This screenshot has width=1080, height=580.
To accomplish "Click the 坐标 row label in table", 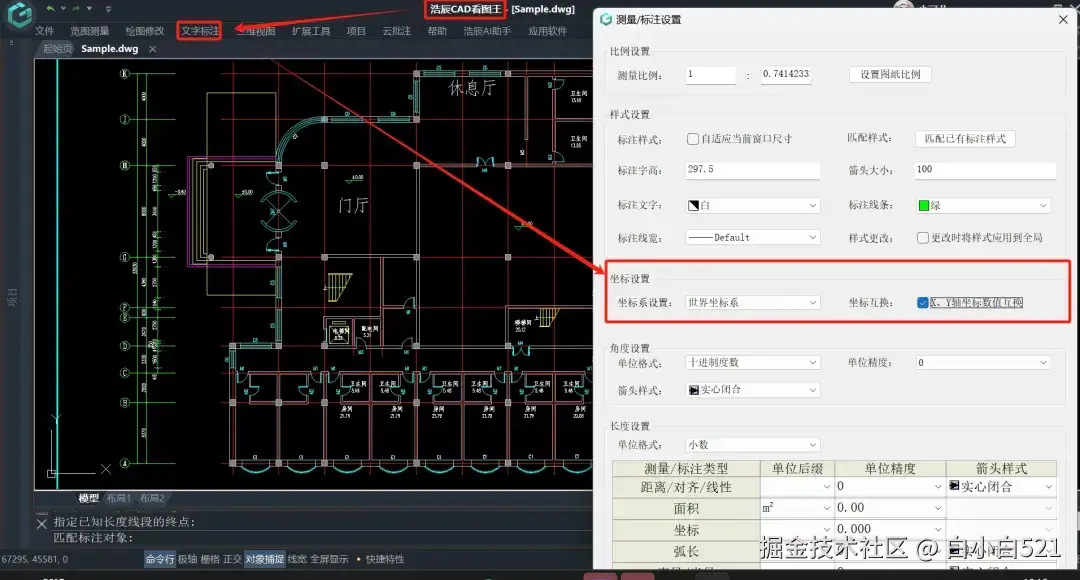I will pyautogui.click(x=686, y=530).
